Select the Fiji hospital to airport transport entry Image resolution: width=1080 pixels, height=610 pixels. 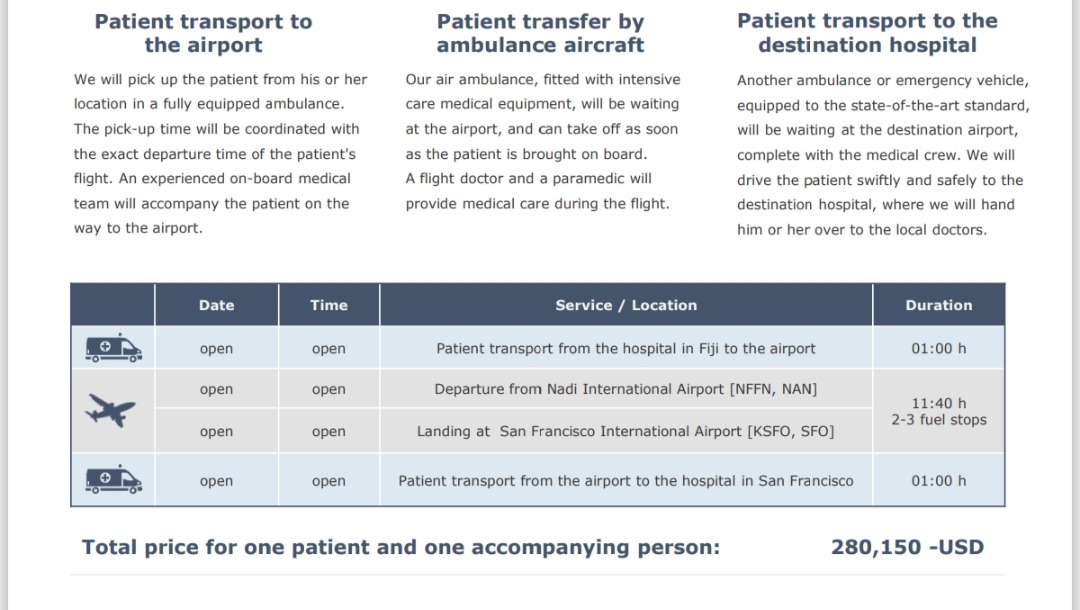tap(626, 349)
